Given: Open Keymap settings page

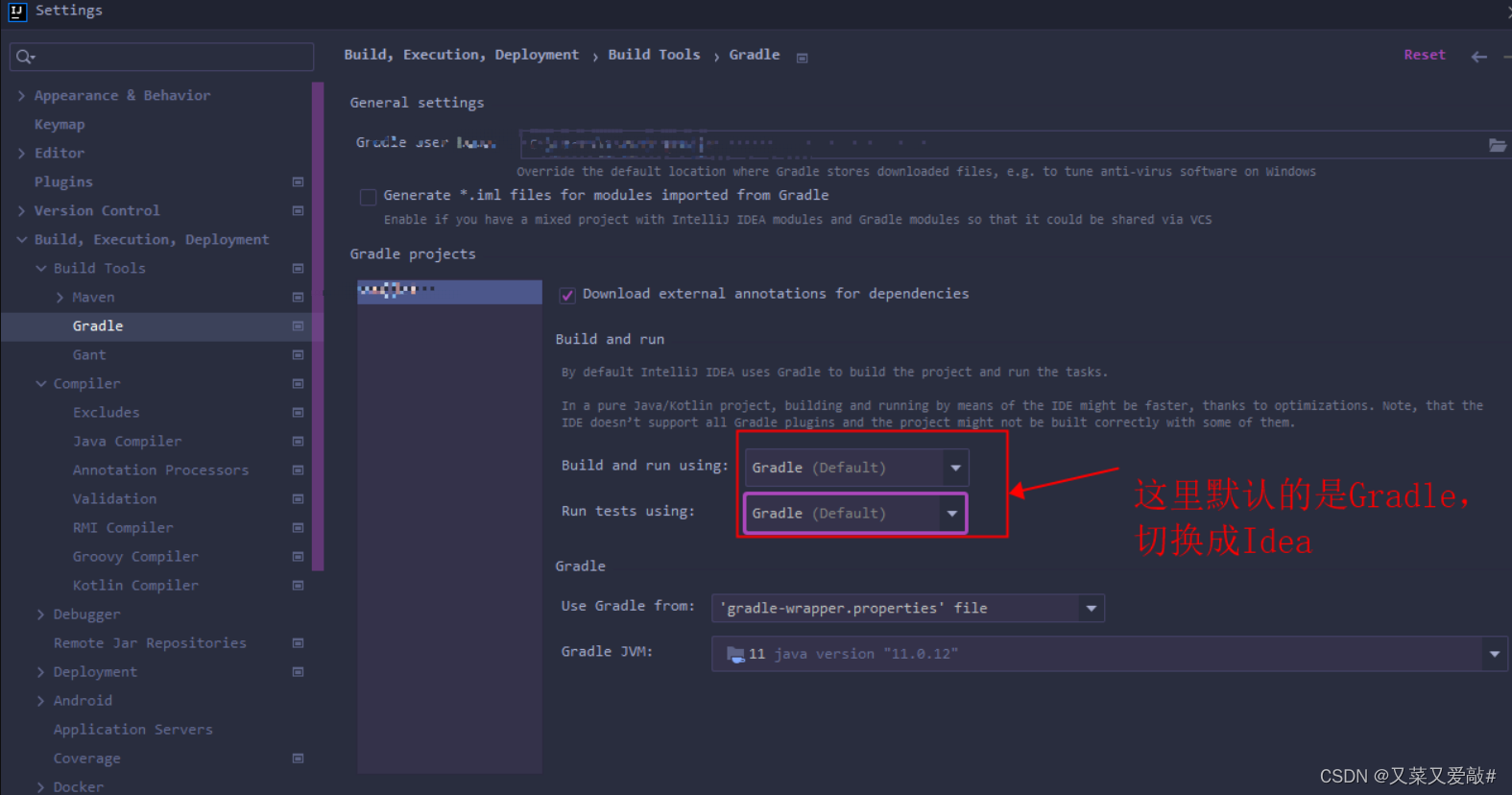Looking at the screenshot, I should click(x=60, y=124).
